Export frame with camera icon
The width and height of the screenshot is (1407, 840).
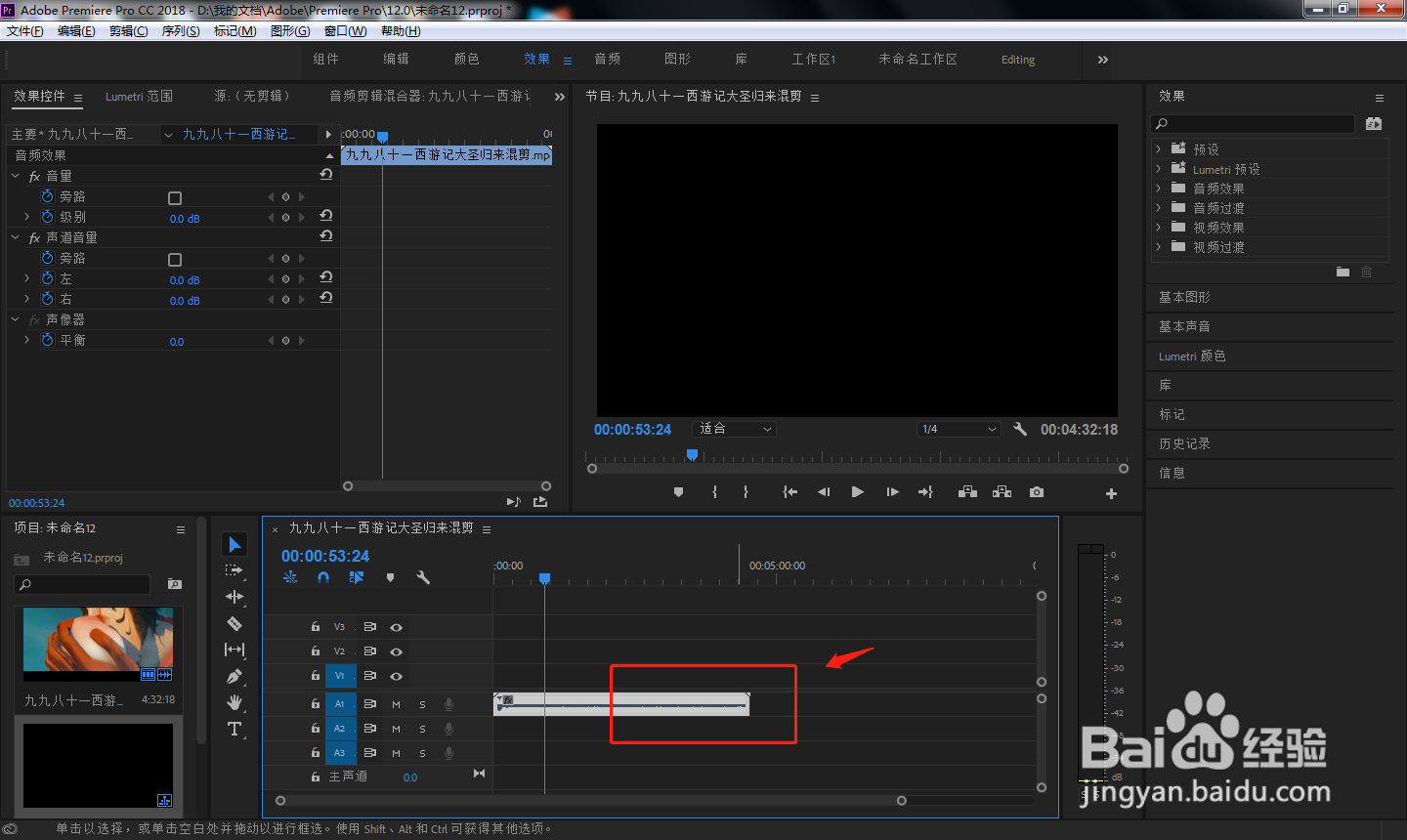pos(1037,492)
